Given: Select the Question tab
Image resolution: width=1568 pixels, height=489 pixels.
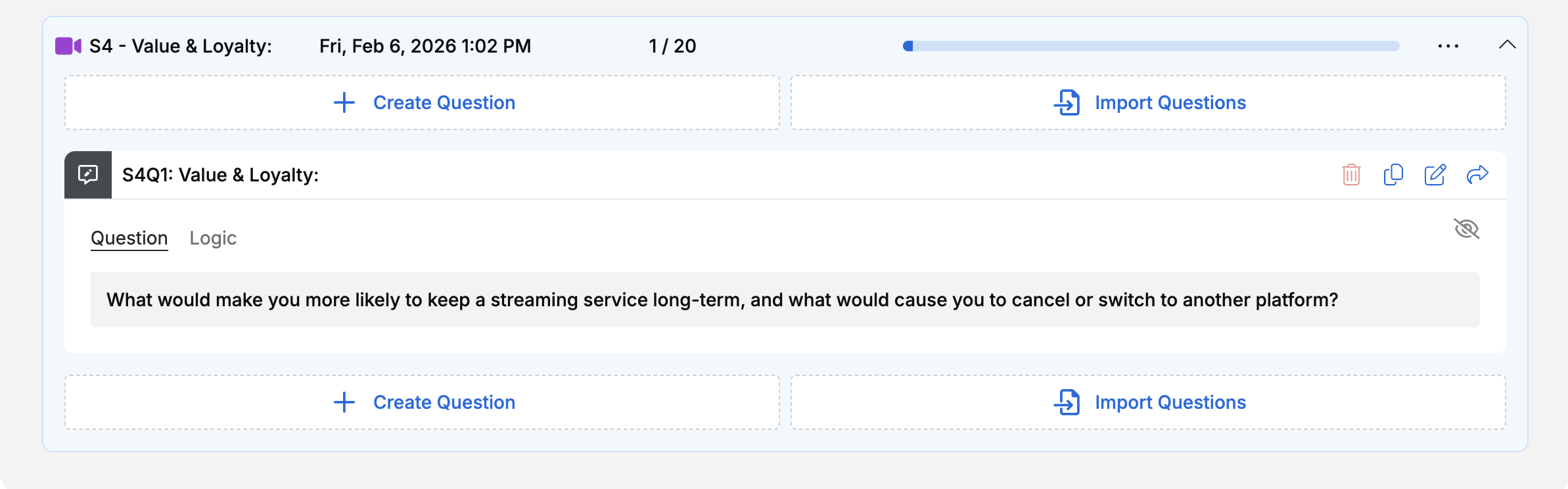Looking at the screenshot, I should tap(129, 238).
